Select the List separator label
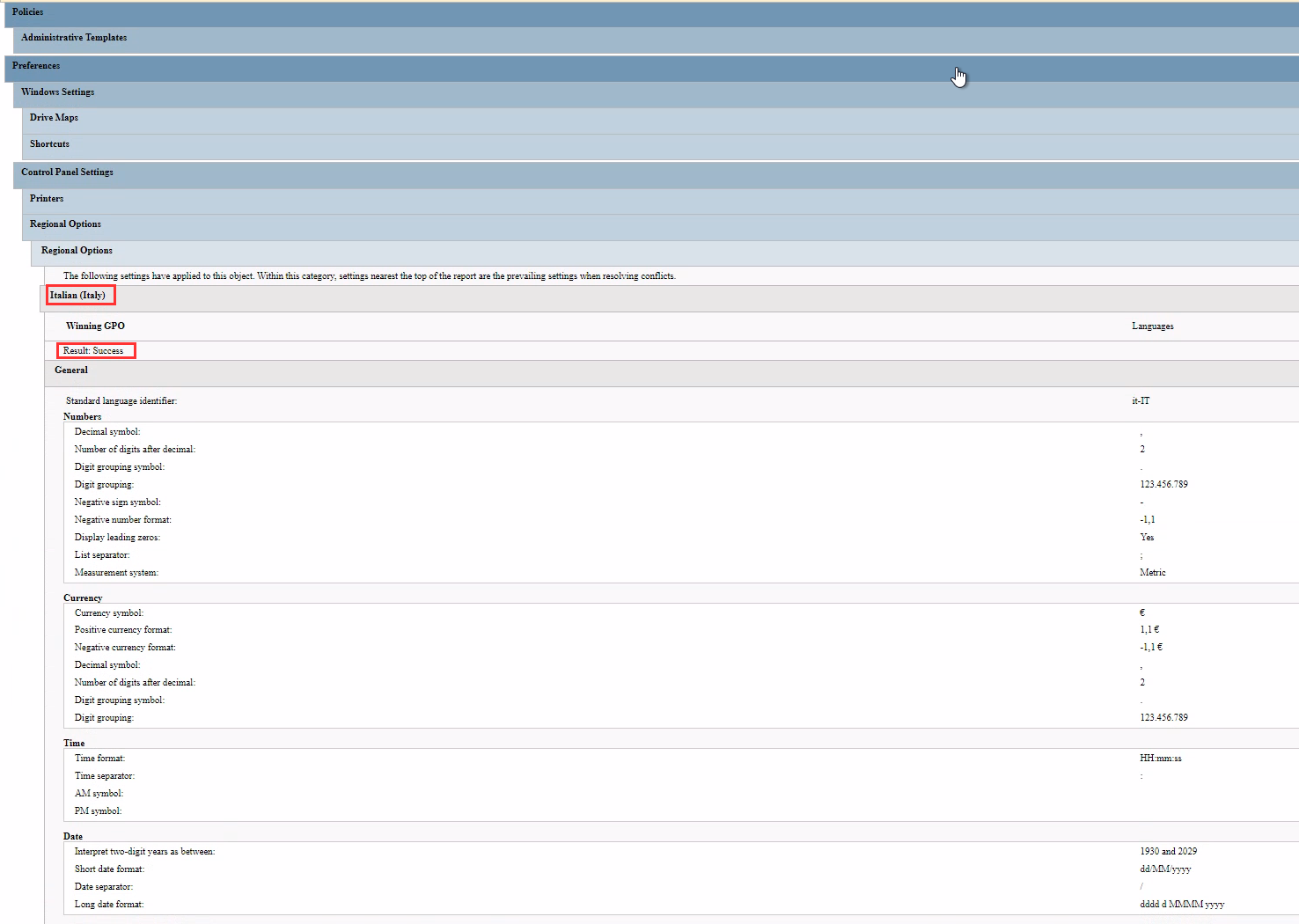The width and height of the screenshot is (1299, 924). 102,555
